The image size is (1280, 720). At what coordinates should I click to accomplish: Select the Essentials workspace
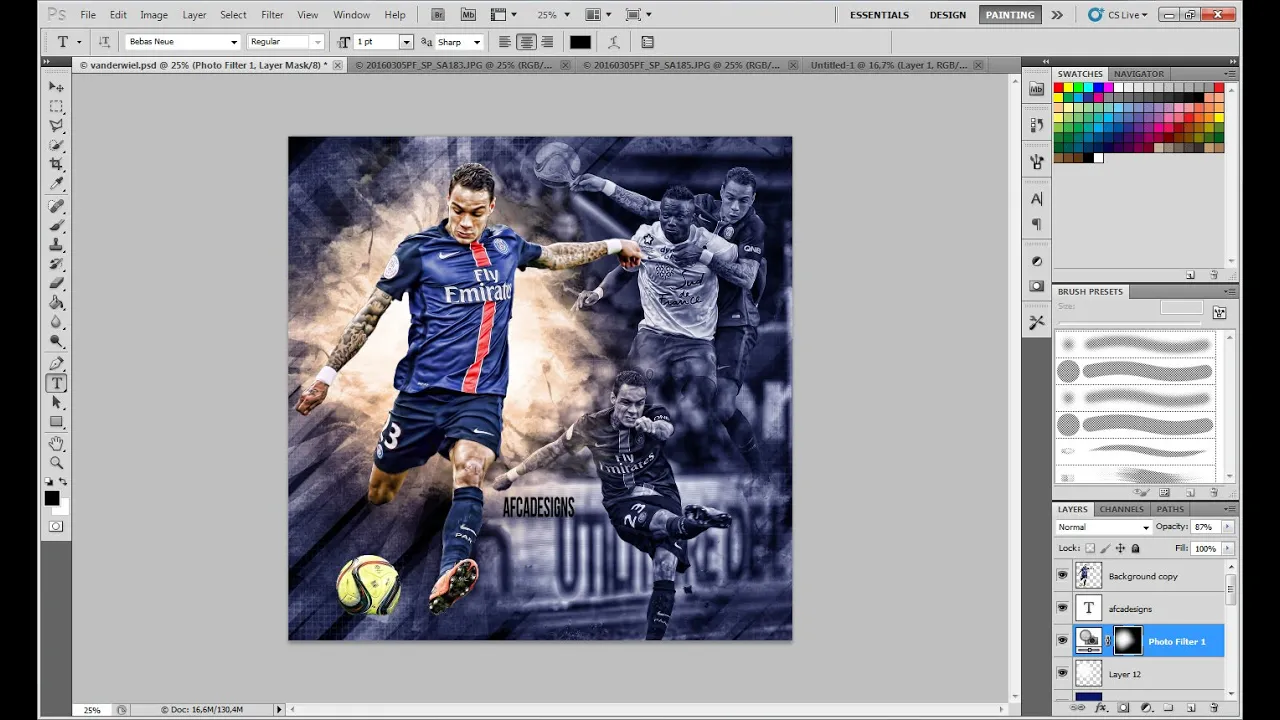(x=879, y=15)
